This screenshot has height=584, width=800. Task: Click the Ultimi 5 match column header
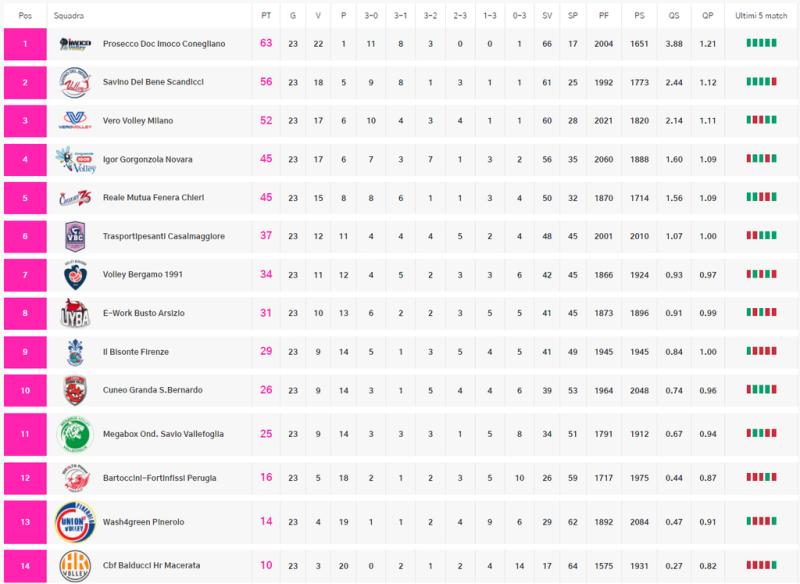click(x=761, y=16)
